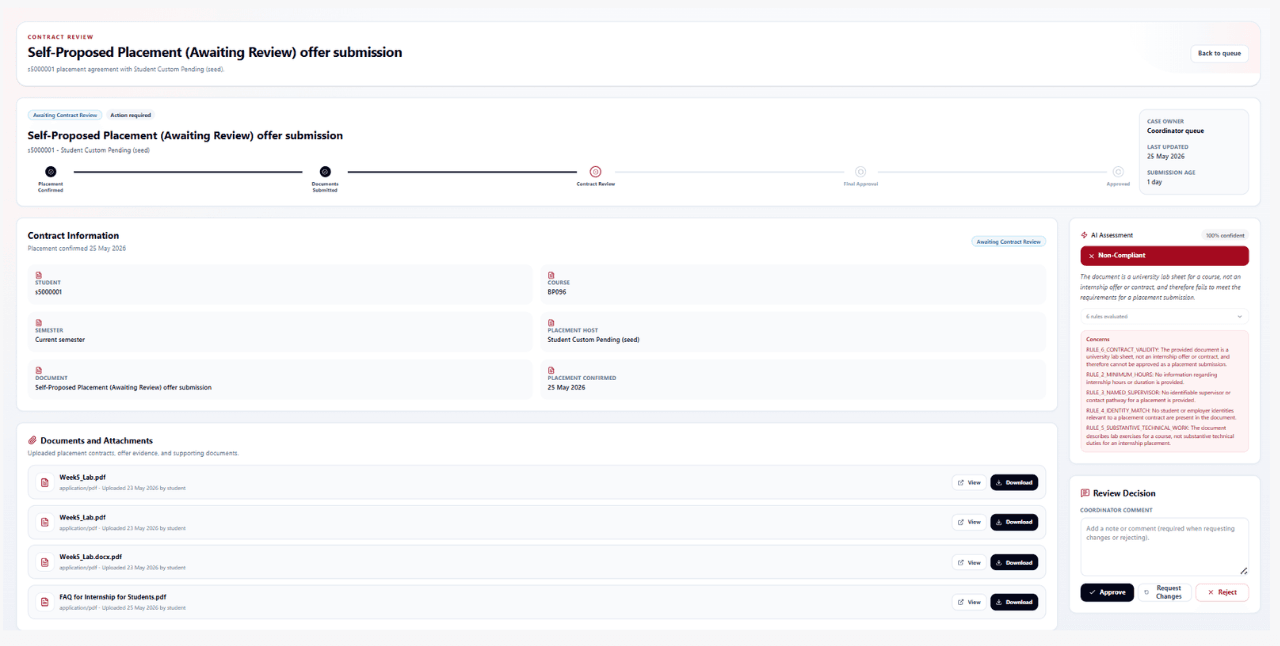Click the icon above the COURSE label
Viewport: 1280px width, 646px height.
click(551, 275)
